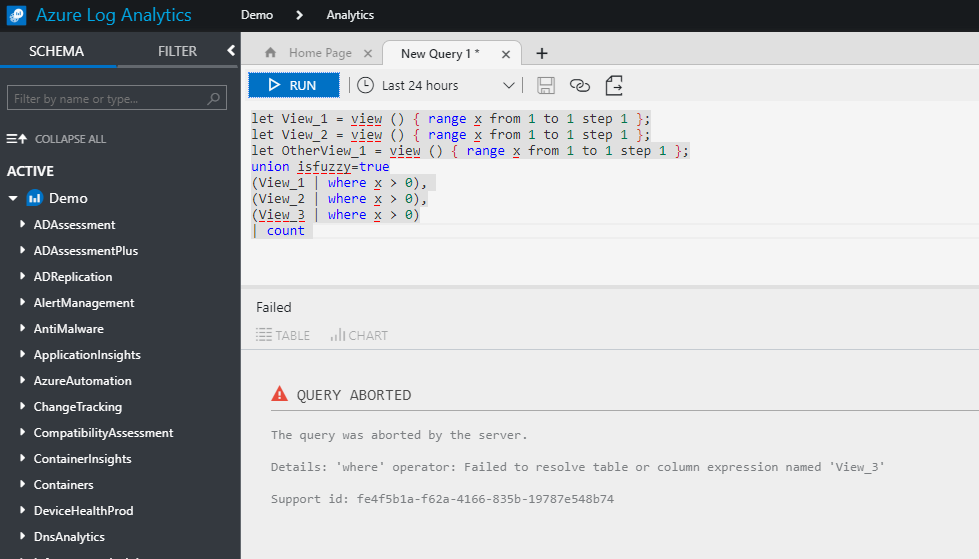979x559 pixels.
Task: Export query results with export icon
Action: point(614,86)
